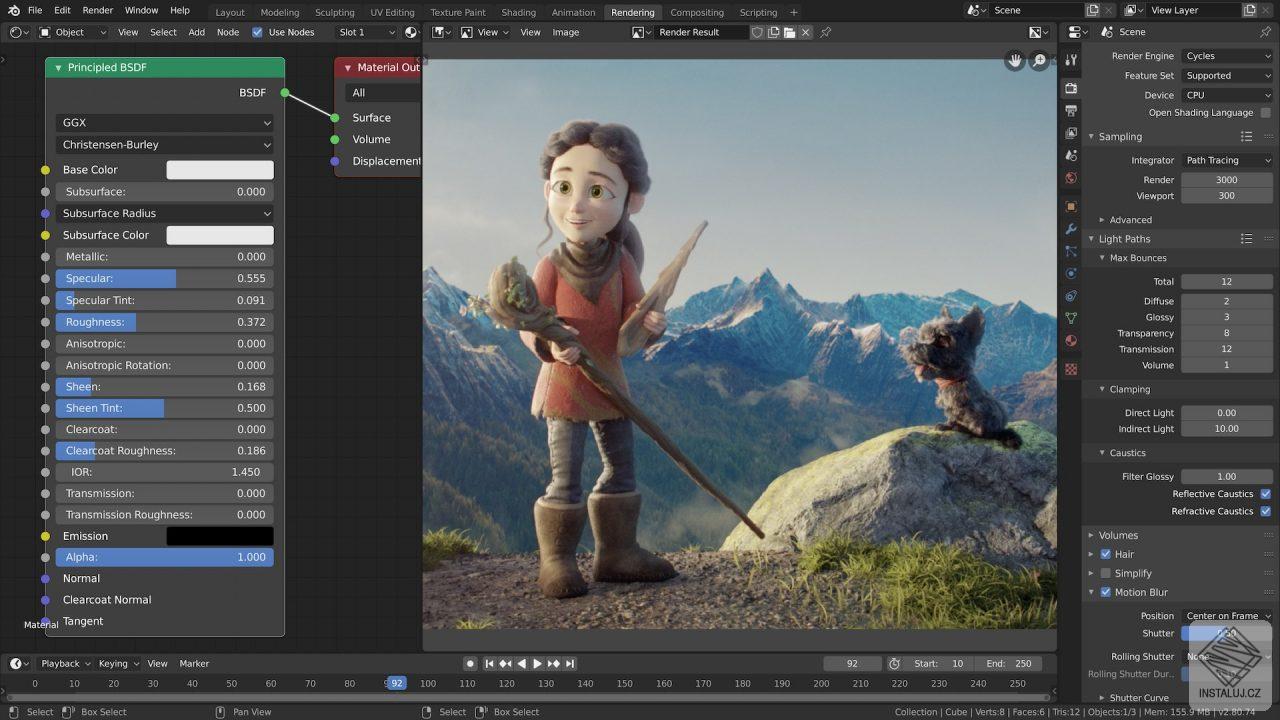Viewport: 1280px width, 720px height.
Task: Click the End frame field
Action: click(x=1008, y=663)
